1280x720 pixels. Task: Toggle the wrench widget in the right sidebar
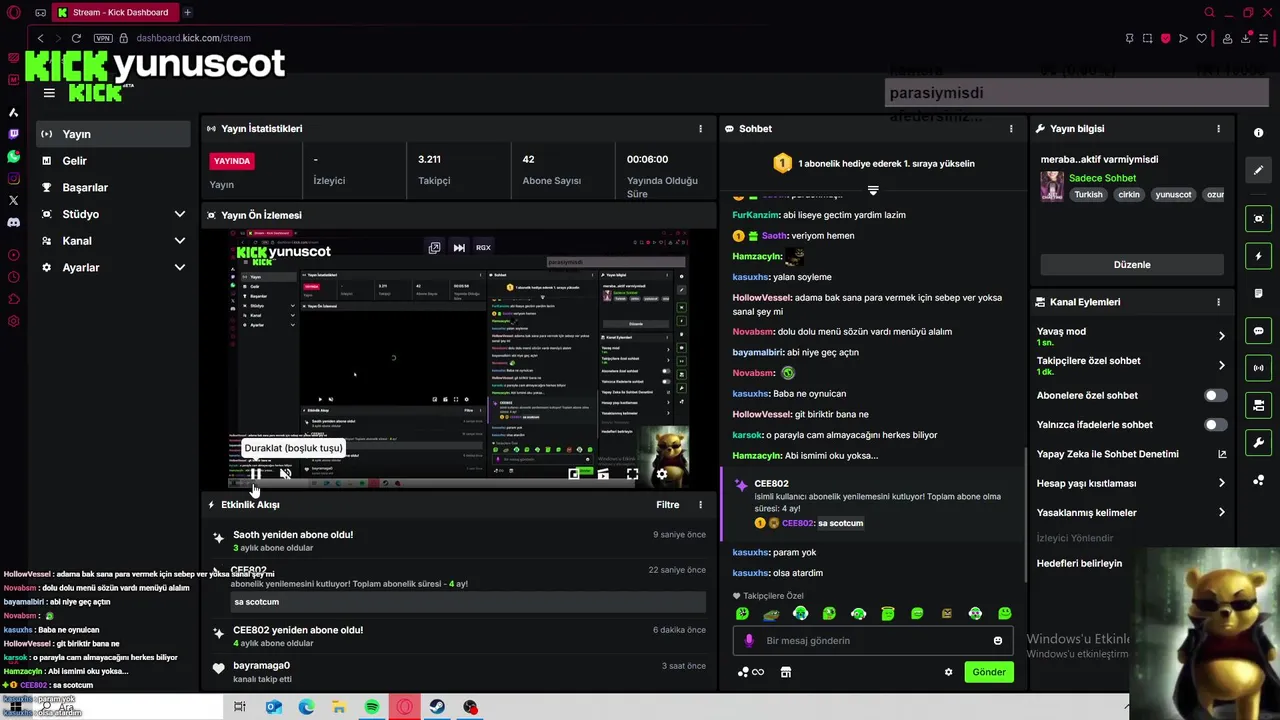tap(1258, 442)
